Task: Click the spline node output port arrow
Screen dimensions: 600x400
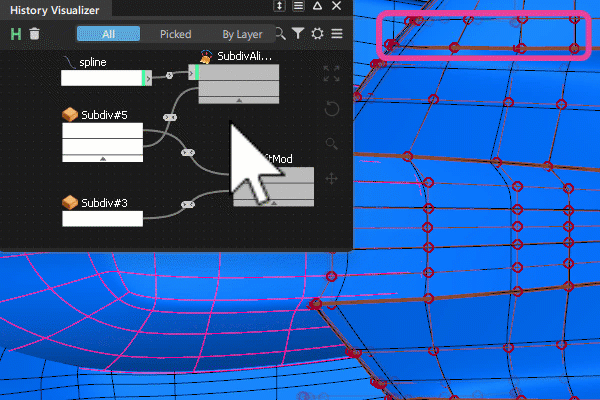Action: click(x=148, y=78)
